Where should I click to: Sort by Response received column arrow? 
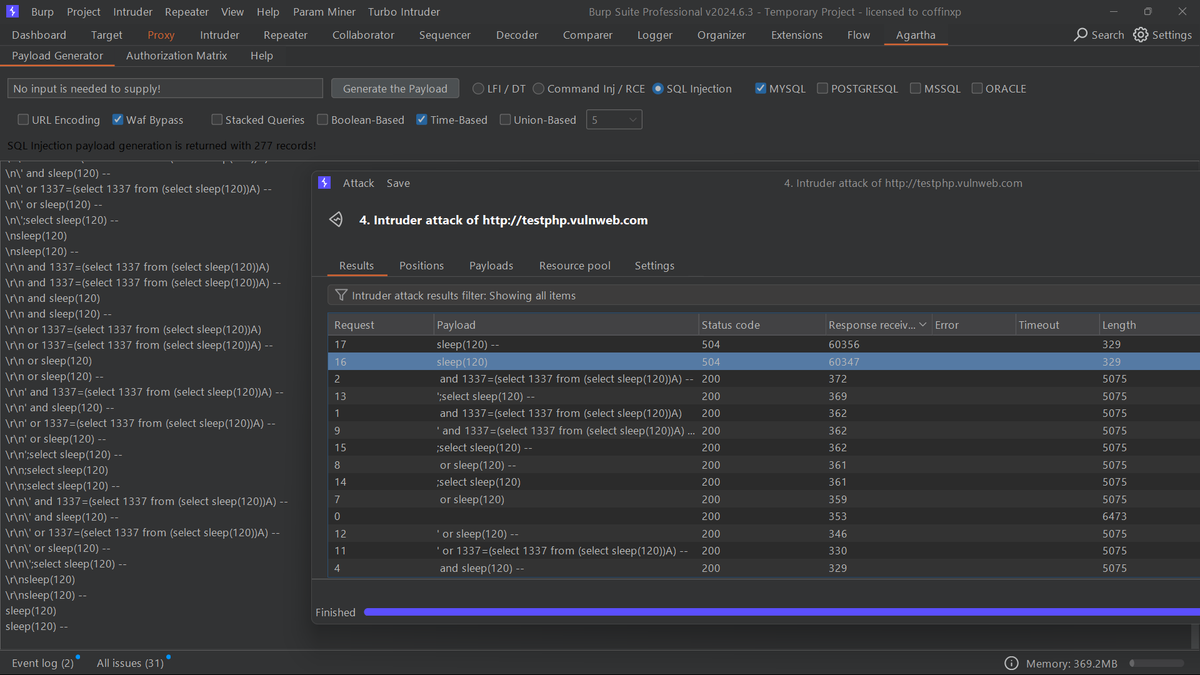(922, 325)
